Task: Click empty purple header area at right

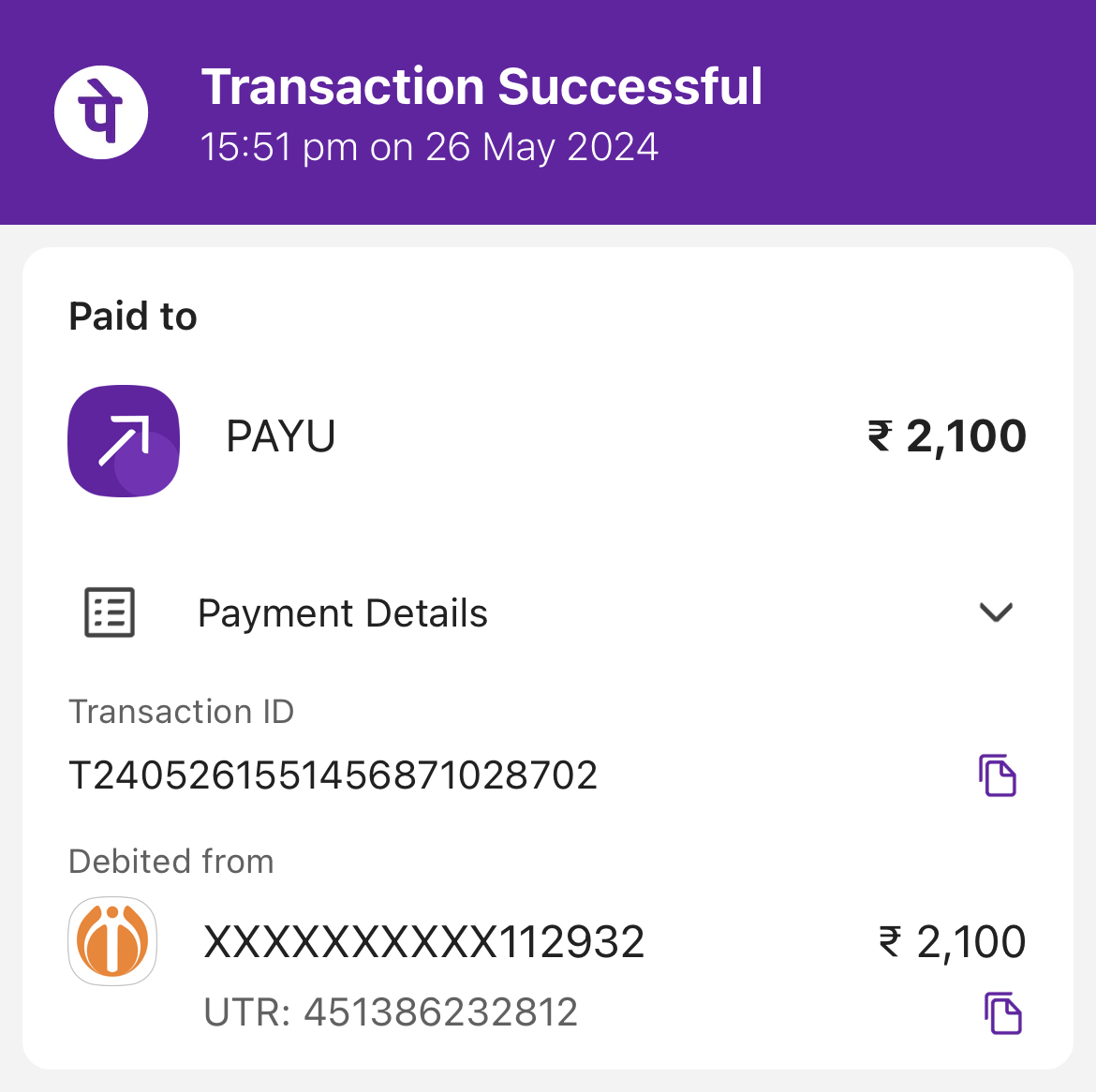Action: 937,112
